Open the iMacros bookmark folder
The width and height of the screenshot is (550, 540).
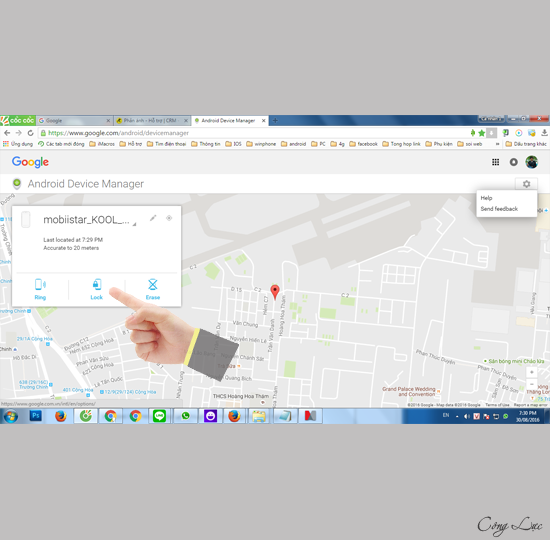click(102, 144)
